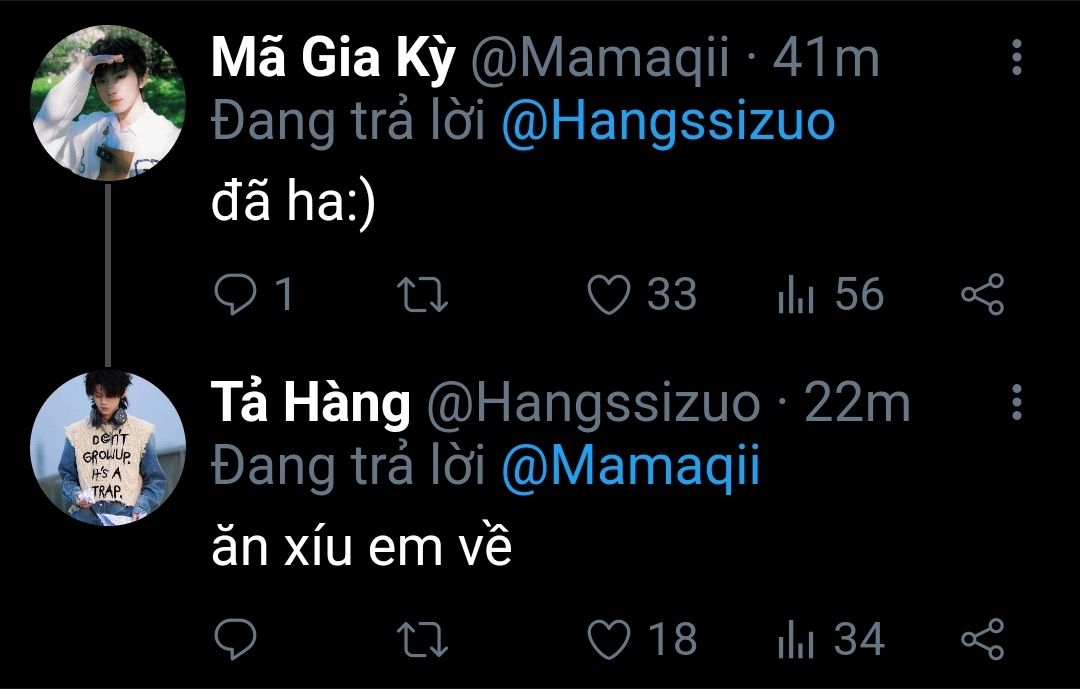This screenshot has width=1080, height=689.
Task: Go to the @Hangssizuo mention link
Action: [667, 122]
